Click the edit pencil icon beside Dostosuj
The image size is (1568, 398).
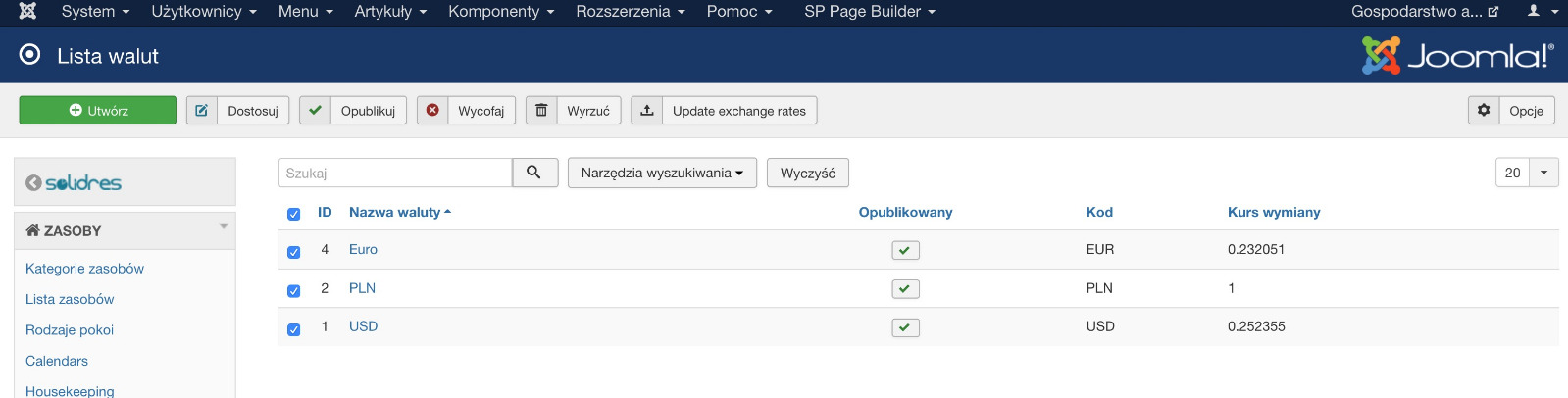tap(202, 111)
